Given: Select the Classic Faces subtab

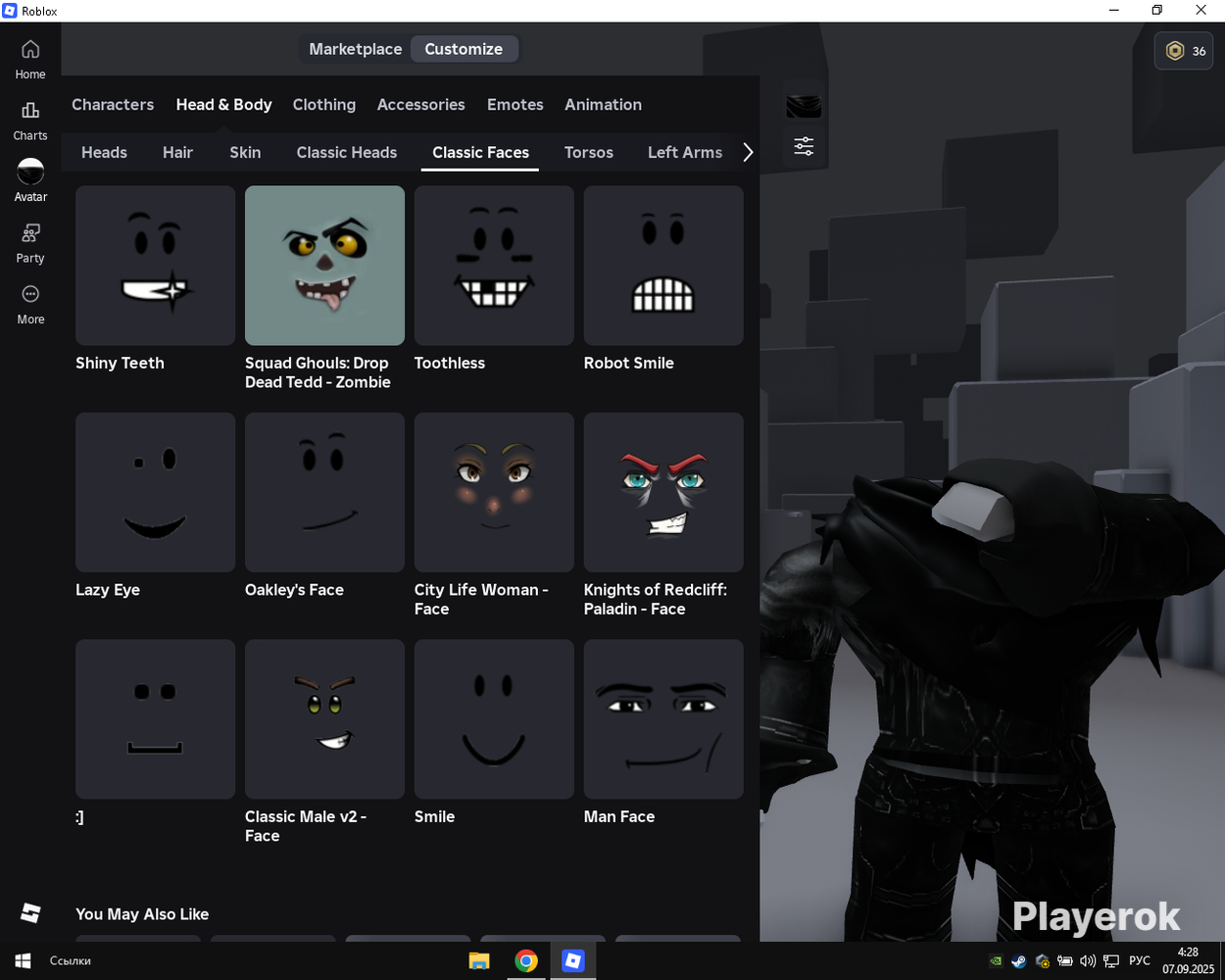Looking at the screenshot, I should [480, 152].
